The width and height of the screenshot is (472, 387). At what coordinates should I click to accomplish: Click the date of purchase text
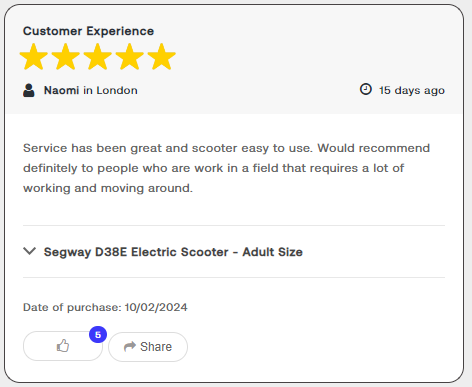105,307
